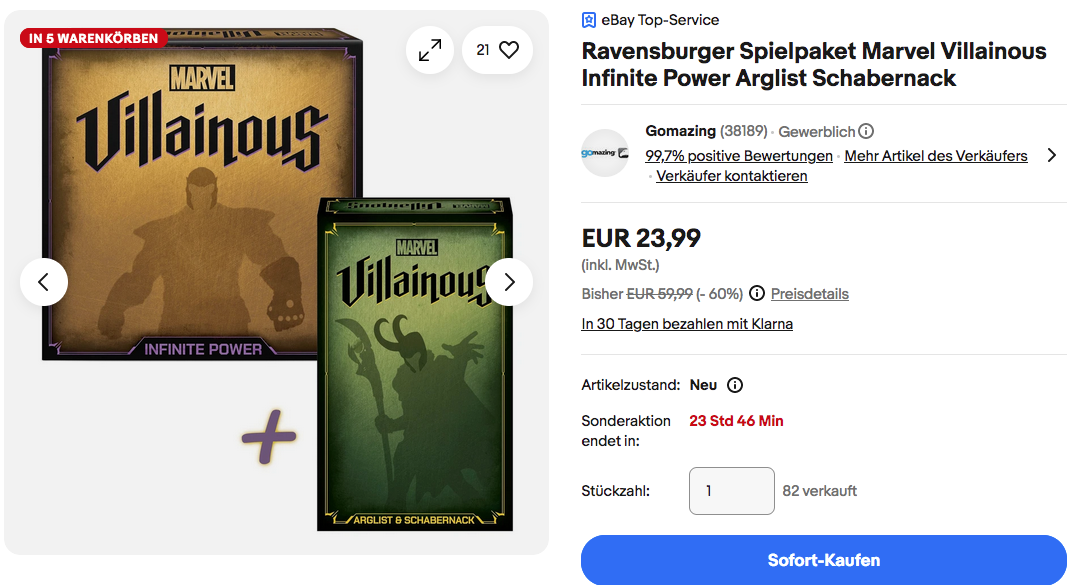Show the previous product image
The height and width of the screenshot is (585, 1083).
click(x=44, y=282)
